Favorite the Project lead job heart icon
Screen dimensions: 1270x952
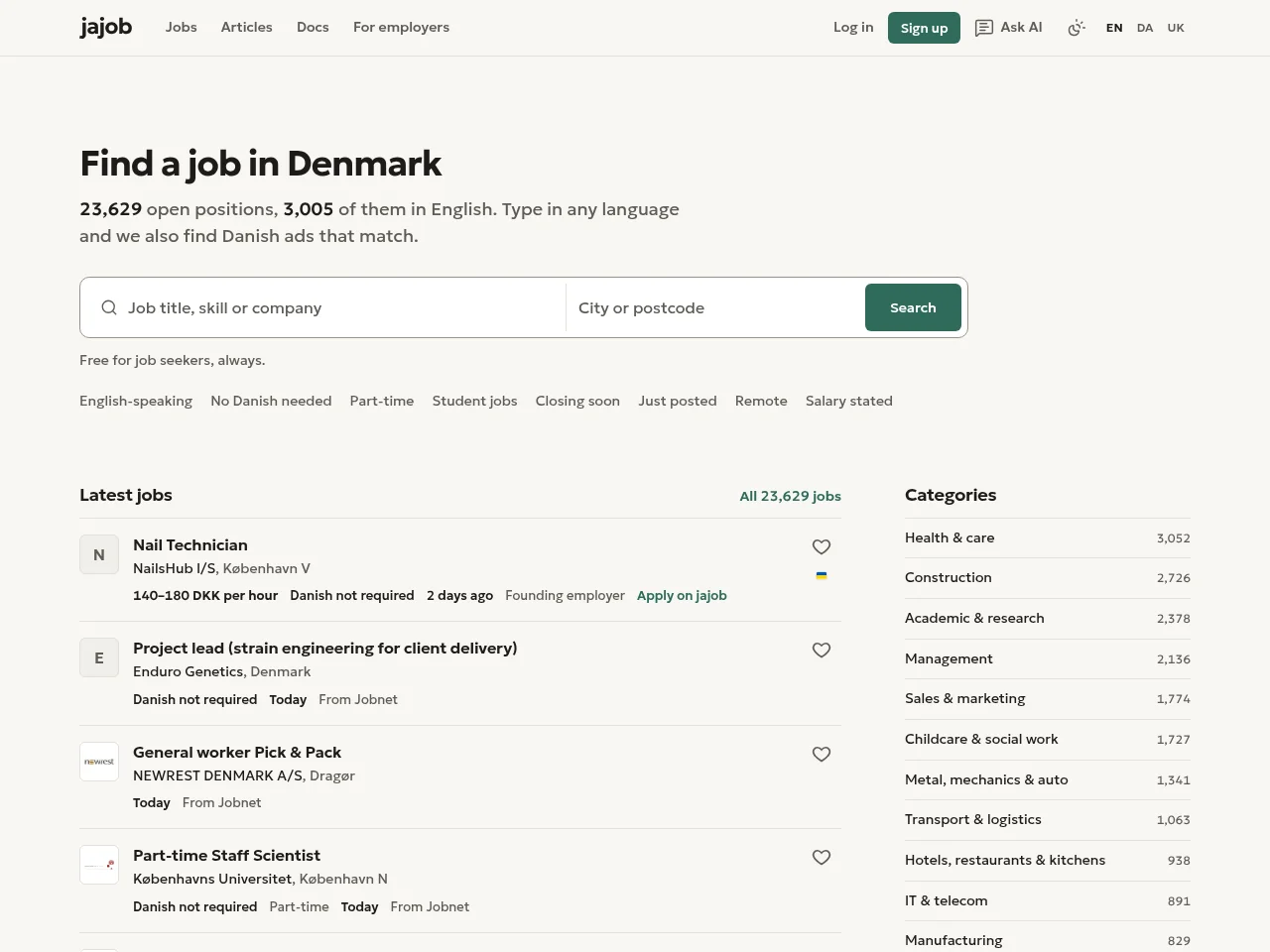pyautogui.click(x=822, y=650)
